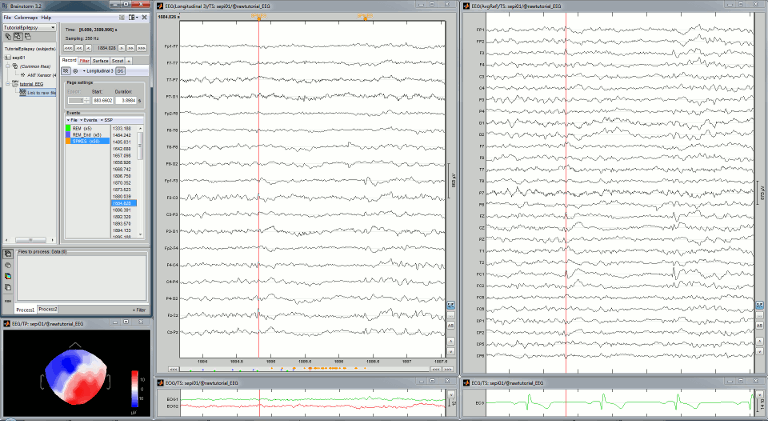The width and height of the screenshot is (768, 421).
Task: Select the Process2 tab
Action: [49, 309]
